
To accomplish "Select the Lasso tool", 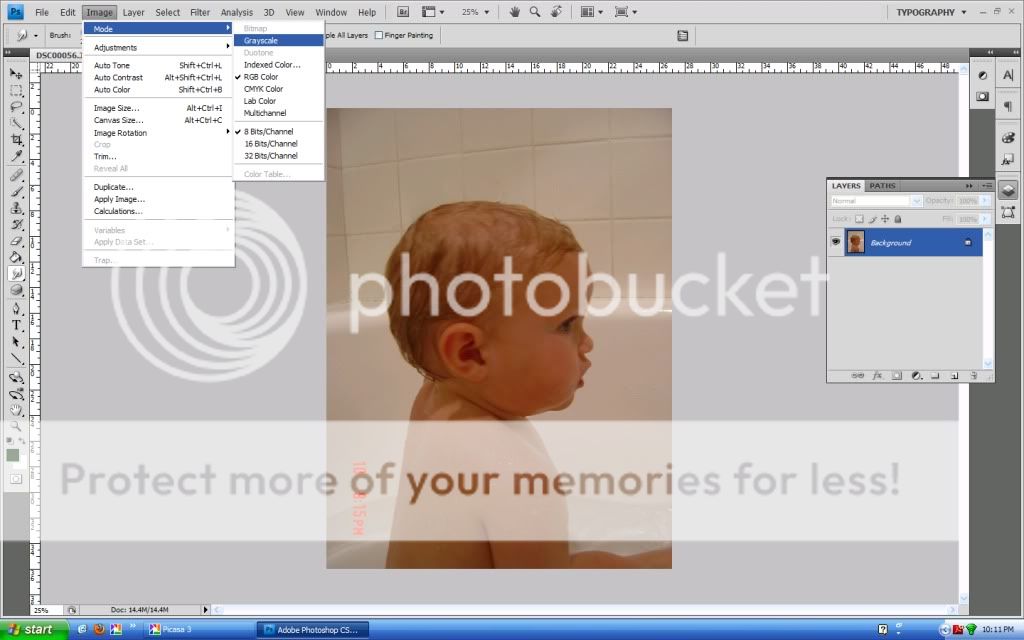I will coord(16,106).
